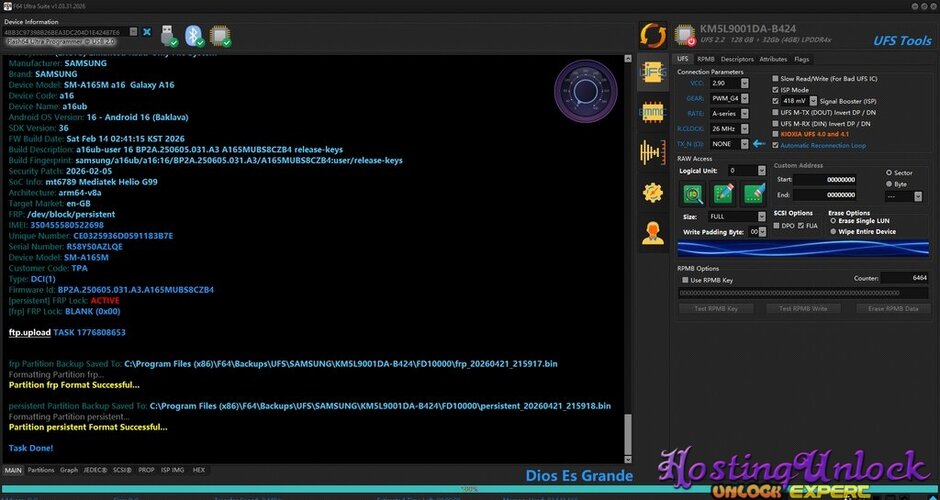Click the custom address End field
Image resolution: width=940 pixels, height=500 pixels.
coord(825,195)
